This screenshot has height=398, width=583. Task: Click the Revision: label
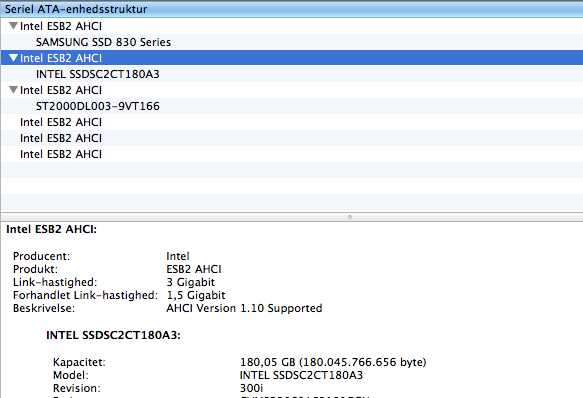tap(77, 388)
